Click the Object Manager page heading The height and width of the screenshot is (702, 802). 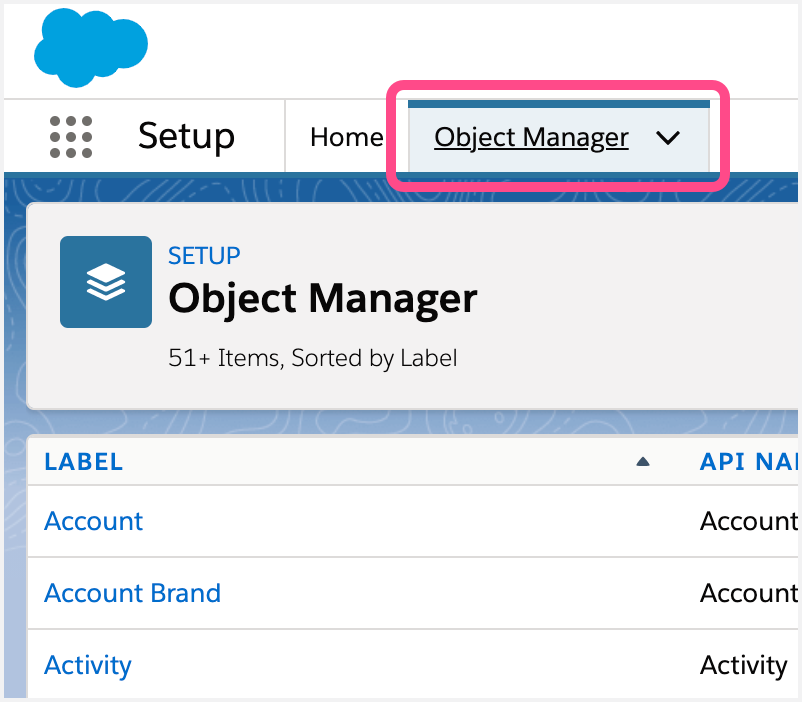tap(322, 298)
